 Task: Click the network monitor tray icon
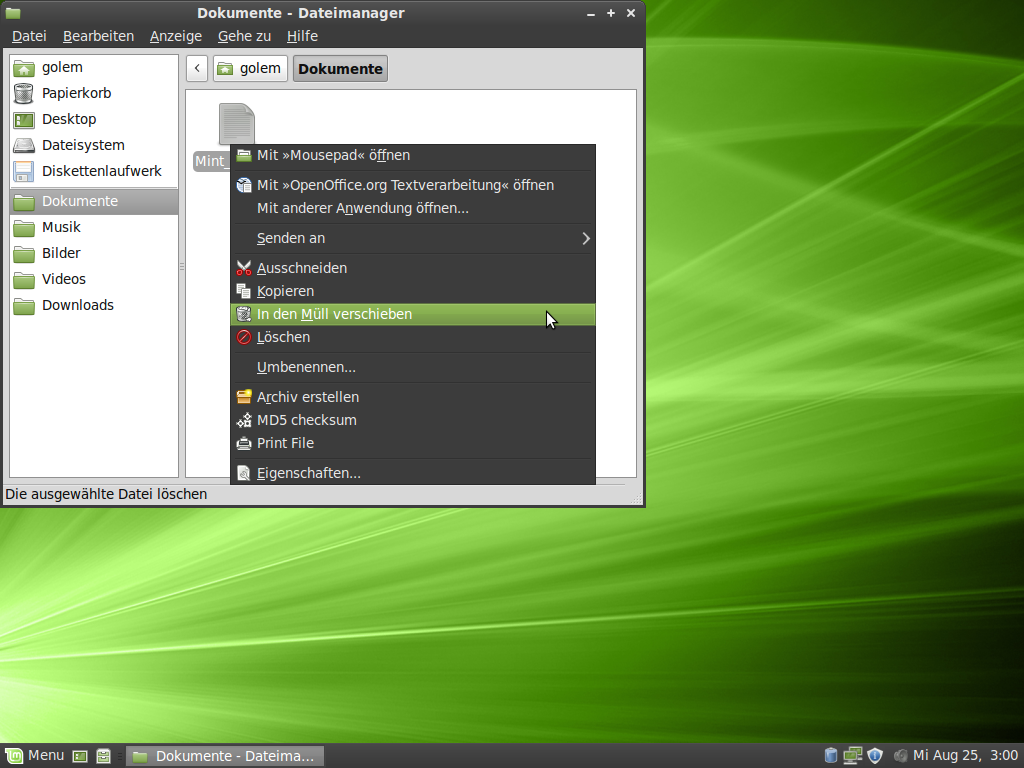click(x=853, y=755)
